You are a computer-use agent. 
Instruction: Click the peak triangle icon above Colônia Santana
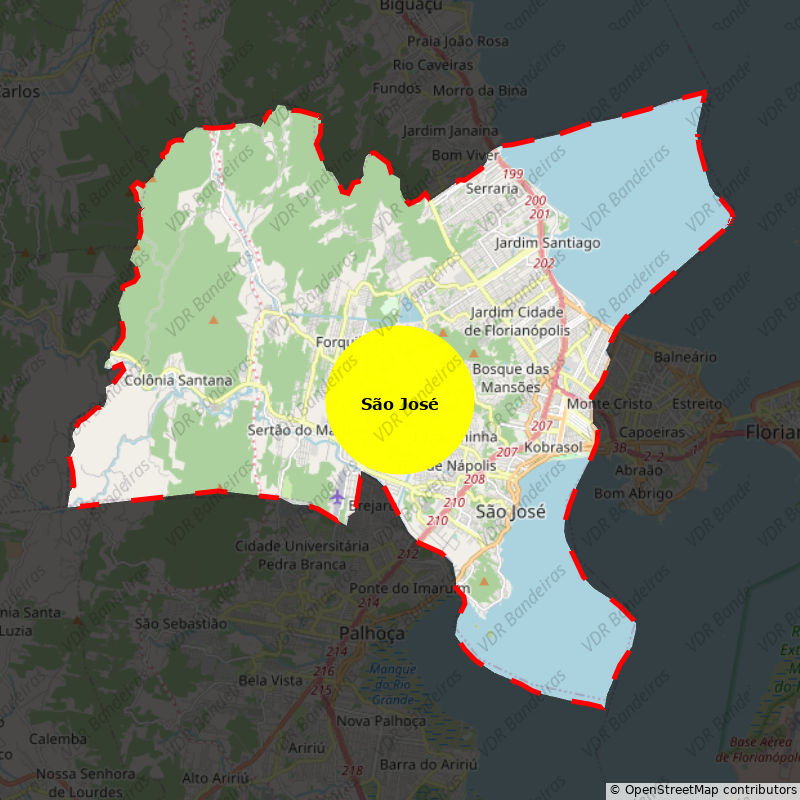point(213,321)
